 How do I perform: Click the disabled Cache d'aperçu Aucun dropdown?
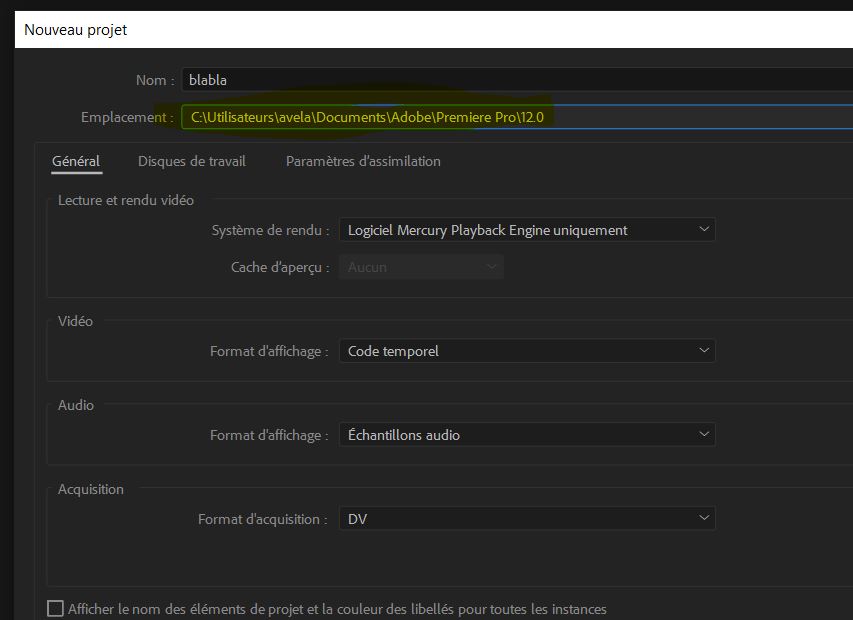point(421,267)
